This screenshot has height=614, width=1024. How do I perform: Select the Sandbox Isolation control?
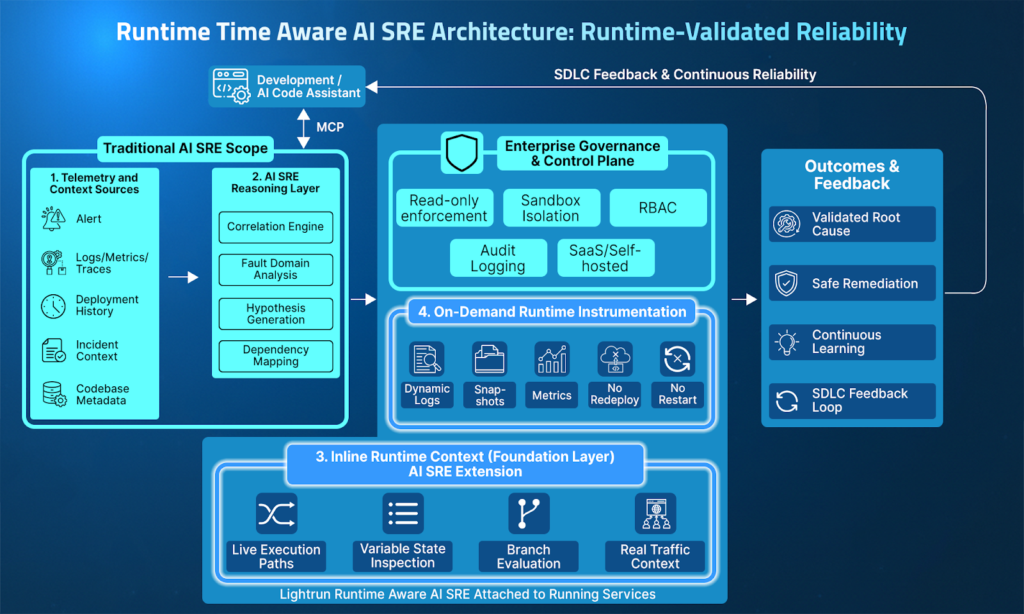[551, 207]
